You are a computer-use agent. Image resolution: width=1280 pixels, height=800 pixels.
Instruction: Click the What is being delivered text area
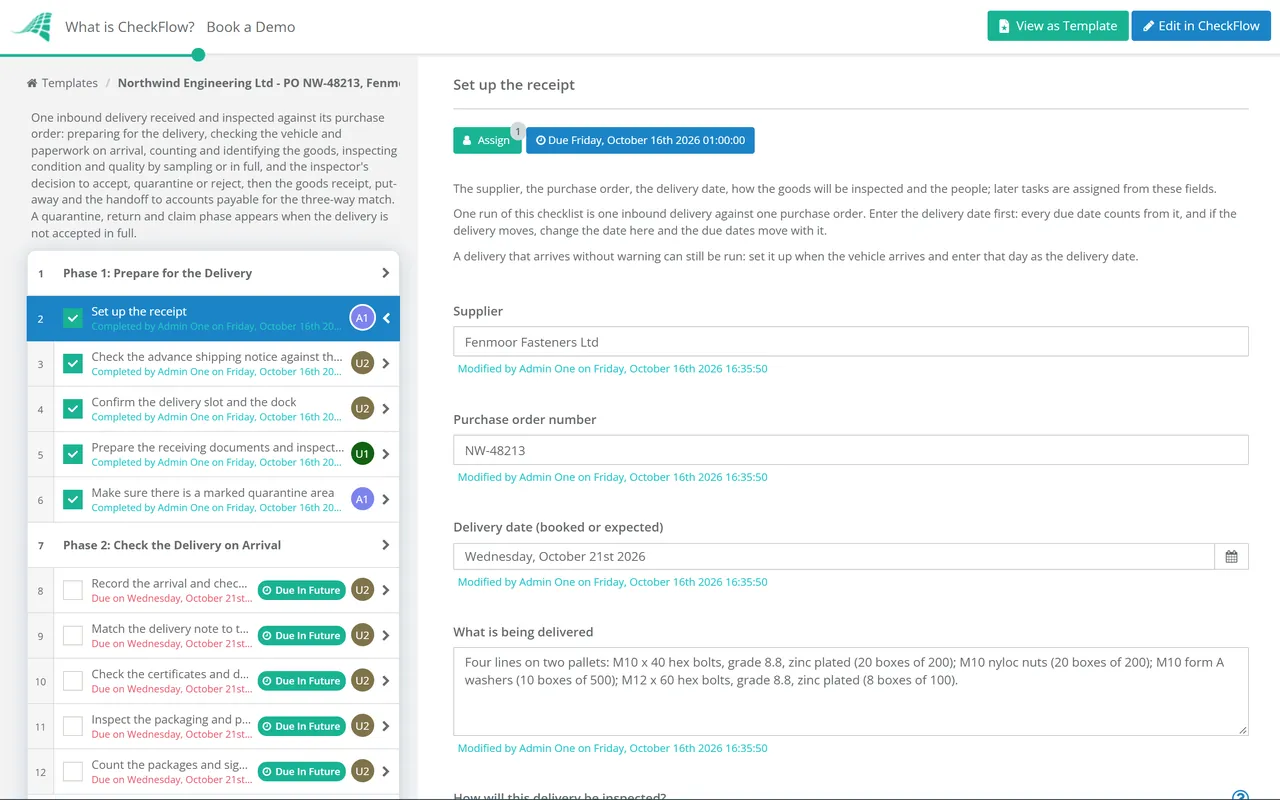click(851, 691)
